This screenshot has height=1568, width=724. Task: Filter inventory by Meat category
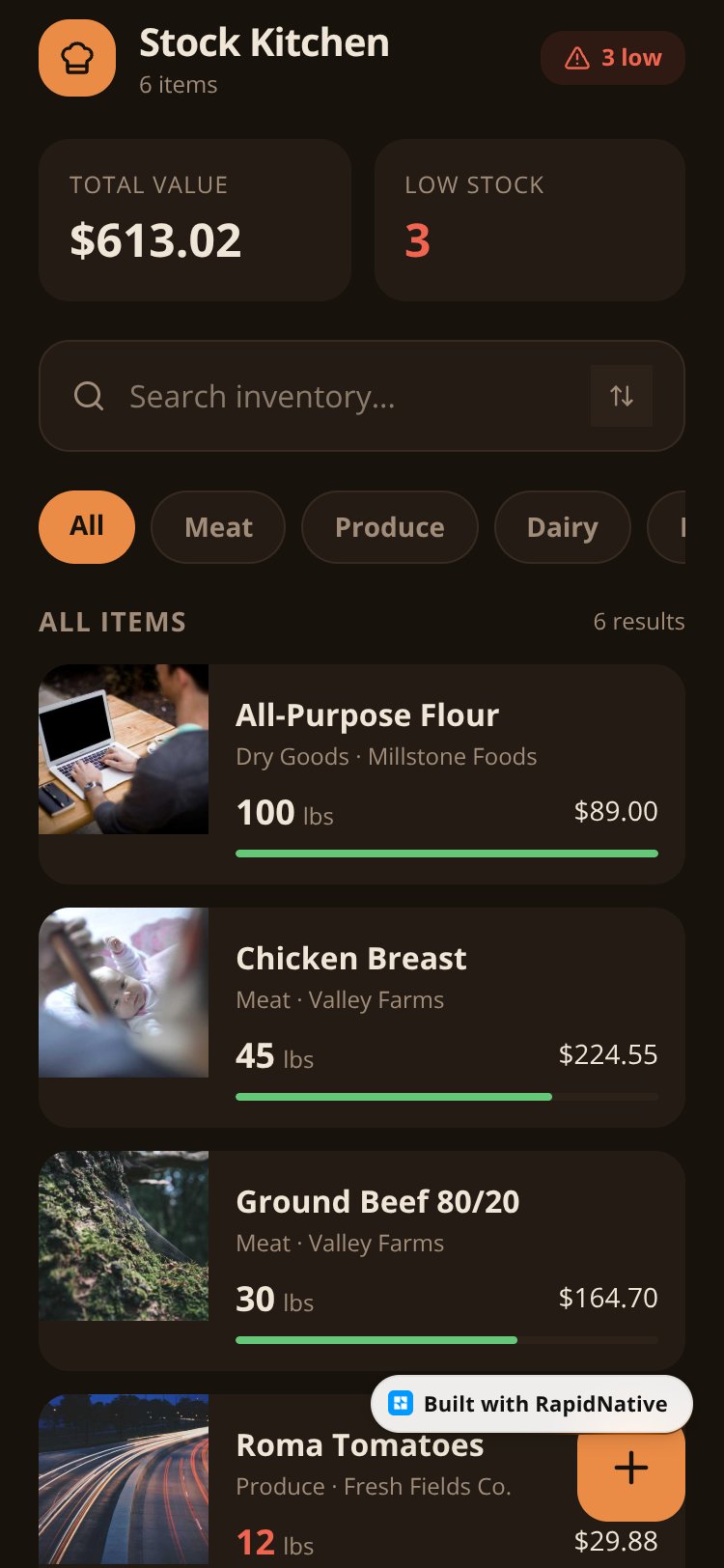point(218,527)
